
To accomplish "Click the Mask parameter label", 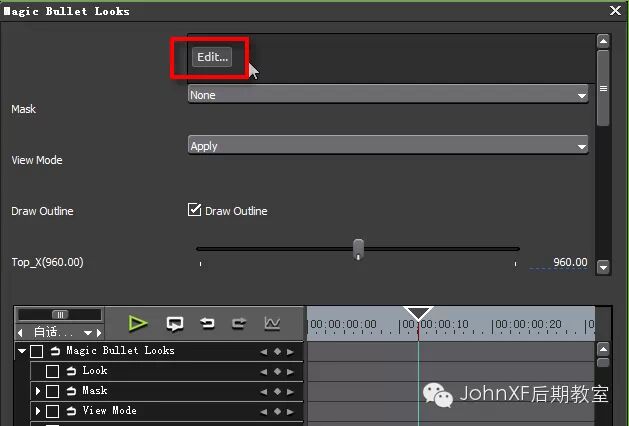I will pos(23,109).
